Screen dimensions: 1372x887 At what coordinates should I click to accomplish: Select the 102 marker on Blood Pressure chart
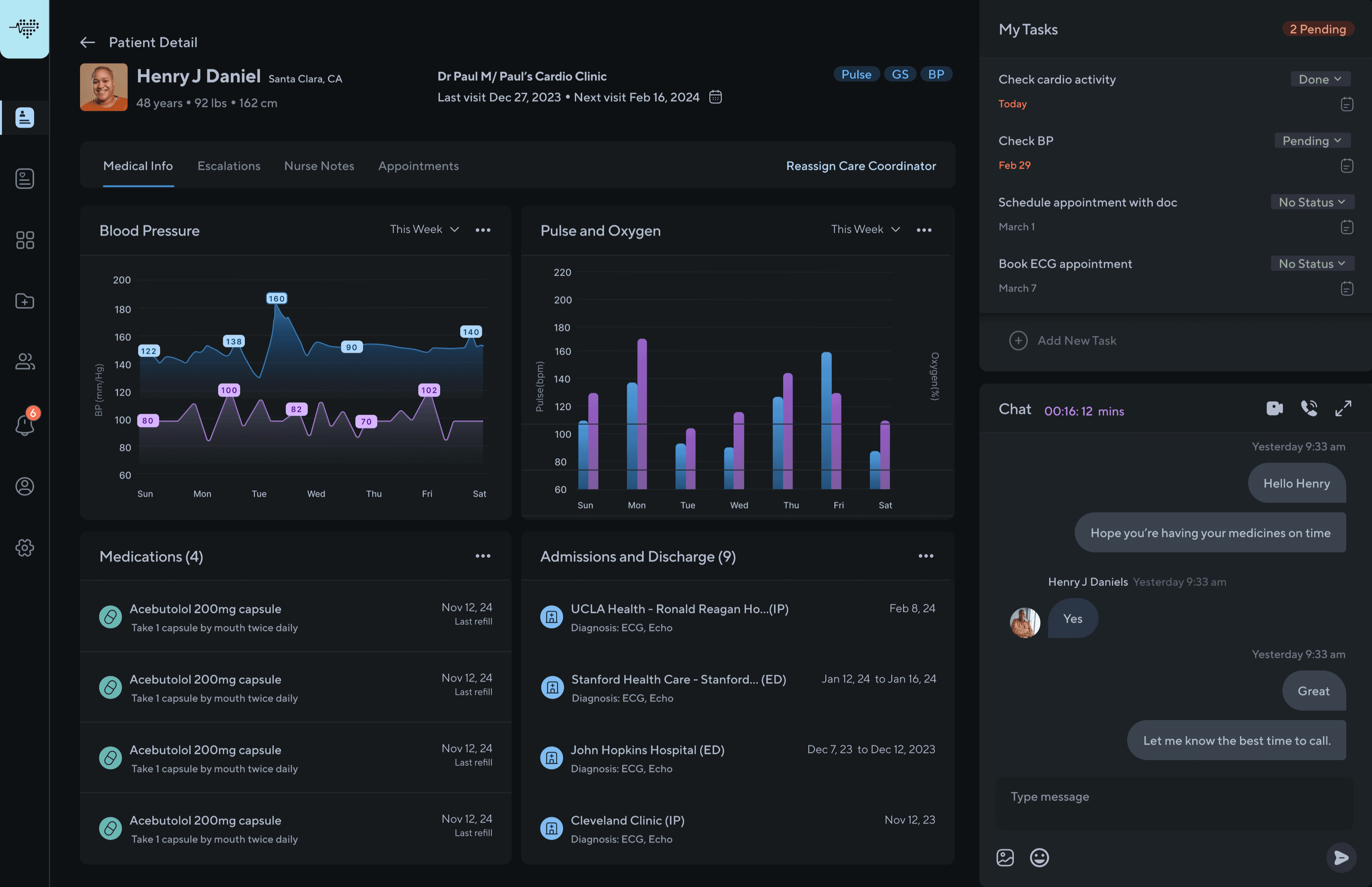(x=429, y=390)
